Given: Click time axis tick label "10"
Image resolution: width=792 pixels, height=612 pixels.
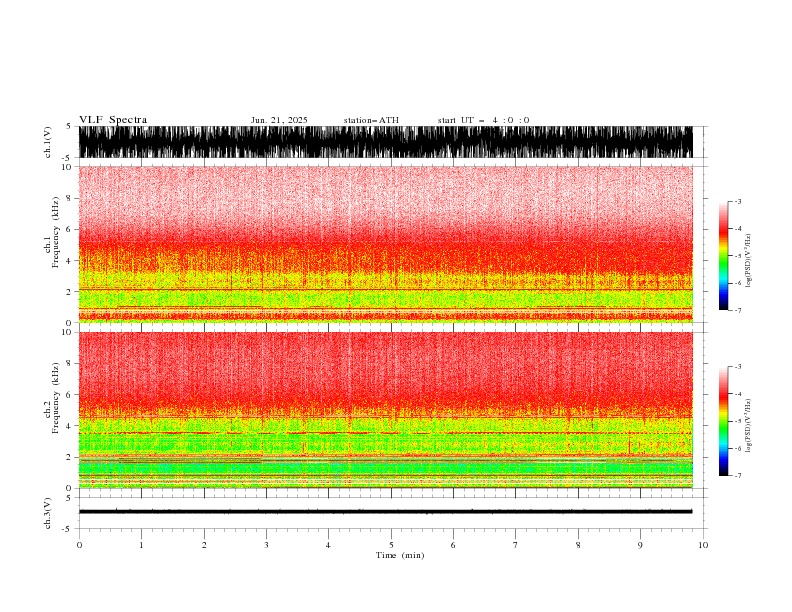Looking at the screenshot, I should 703,545.
